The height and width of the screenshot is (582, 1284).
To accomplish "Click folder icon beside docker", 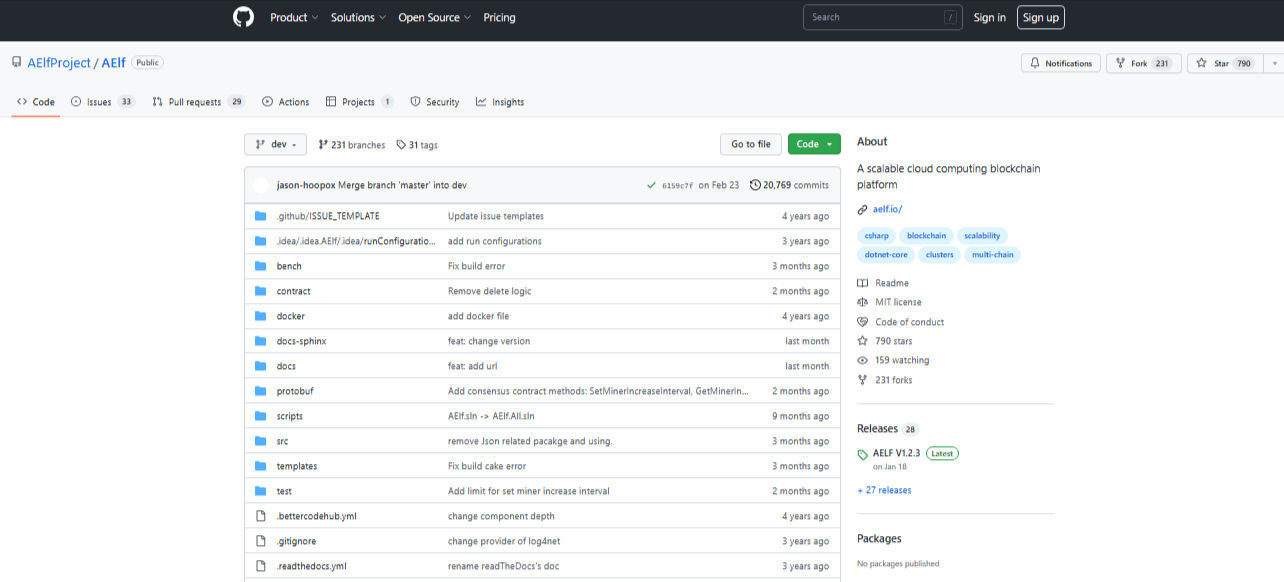I will point(260,316).
